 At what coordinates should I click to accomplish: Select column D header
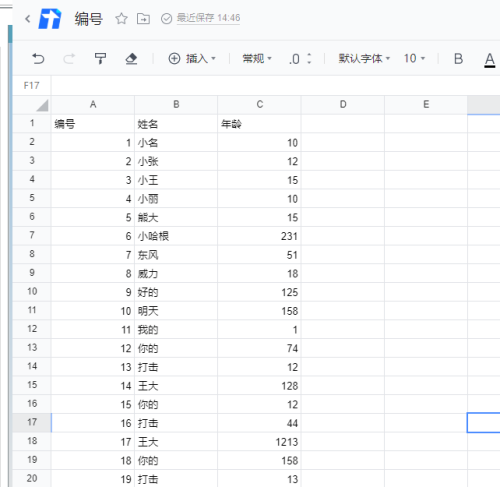tap(343, 105)
